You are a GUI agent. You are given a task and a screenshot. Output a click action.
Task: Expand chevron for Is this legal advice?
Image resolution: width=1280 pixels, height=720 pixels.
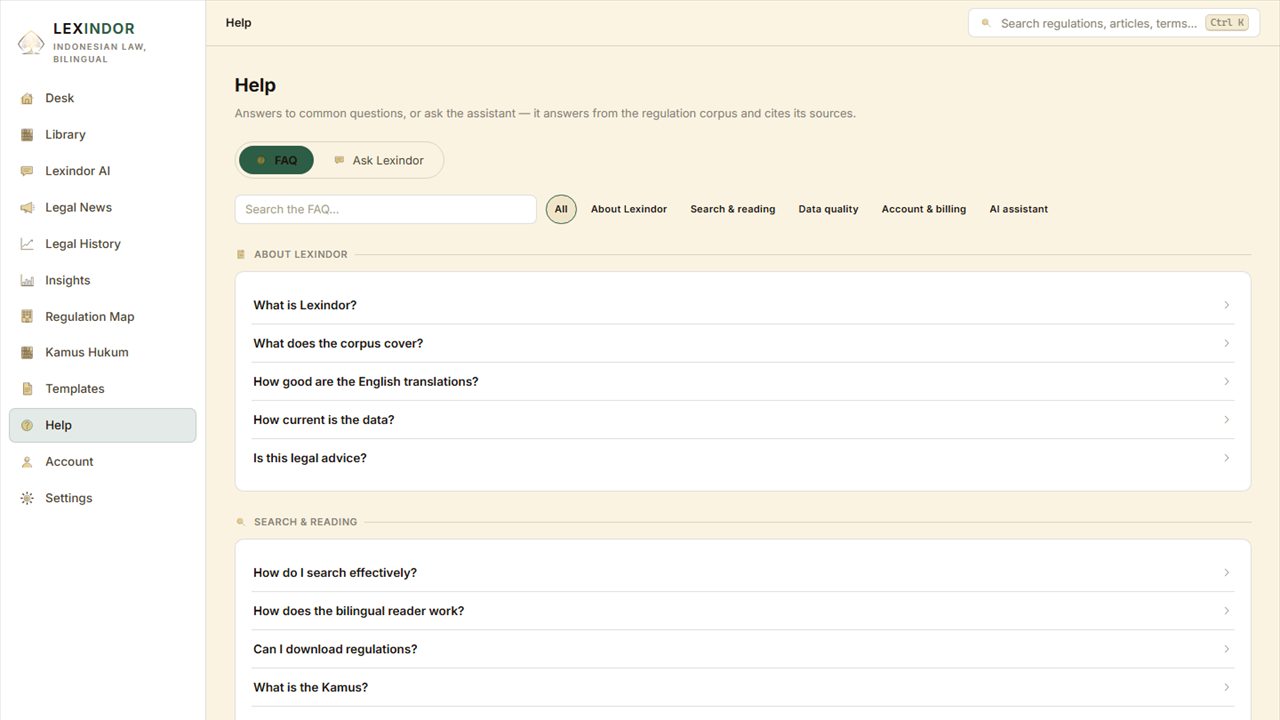(x=1227, y=458)
